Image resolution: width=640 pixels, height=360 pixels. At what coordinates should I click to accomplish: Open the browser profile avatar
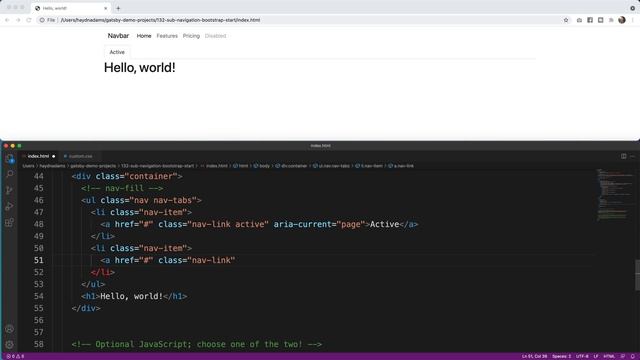(x=622, y=20)
